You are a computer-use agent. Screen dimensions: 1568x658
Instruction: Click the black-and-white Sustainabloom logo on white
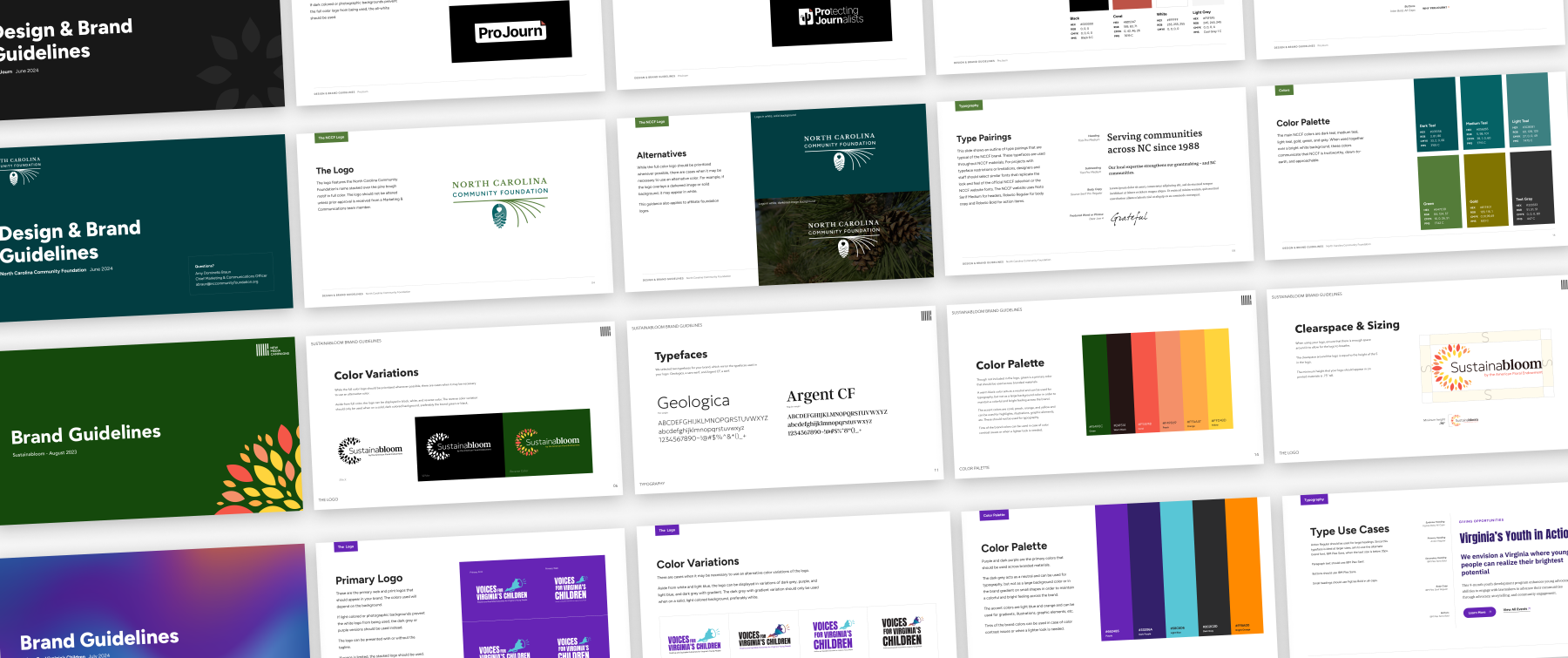click(370, 451)
